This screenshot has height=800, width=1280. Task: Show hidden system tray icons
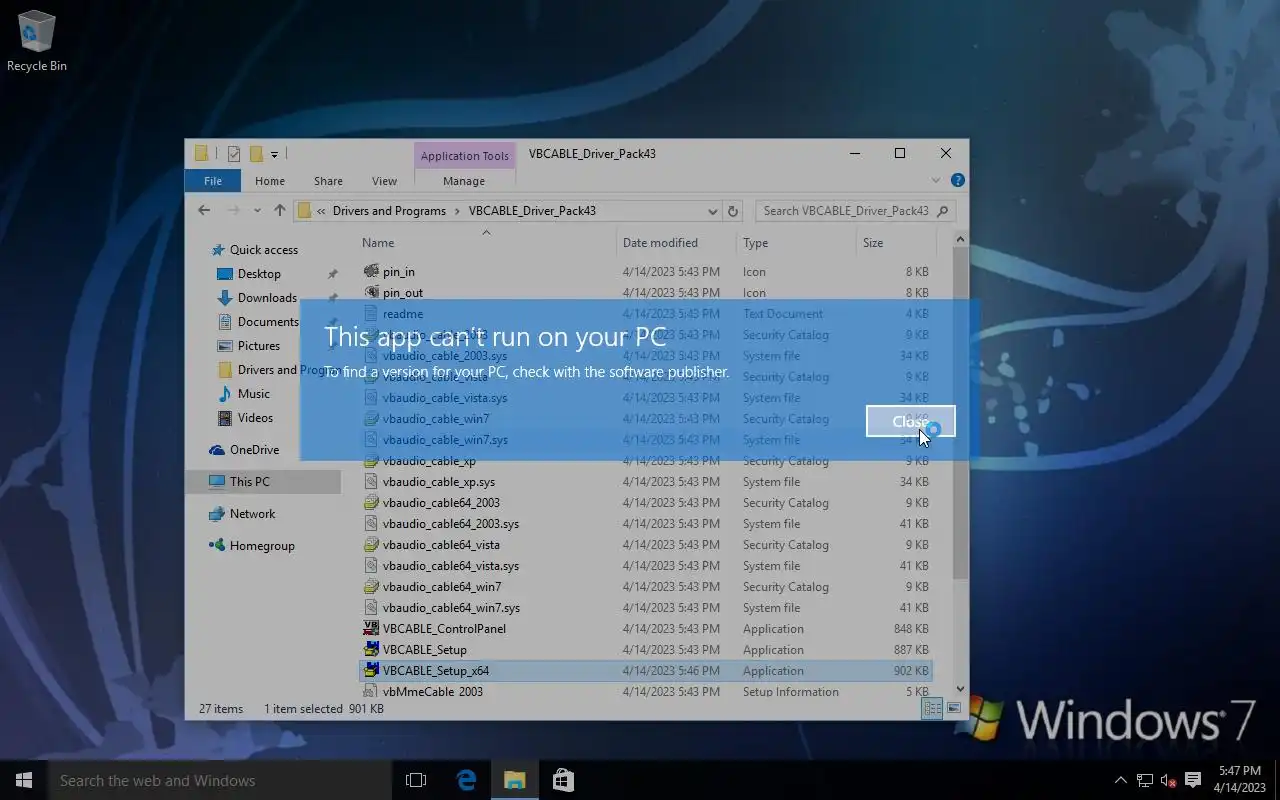pyautogui.click(x=1120, y=780)
